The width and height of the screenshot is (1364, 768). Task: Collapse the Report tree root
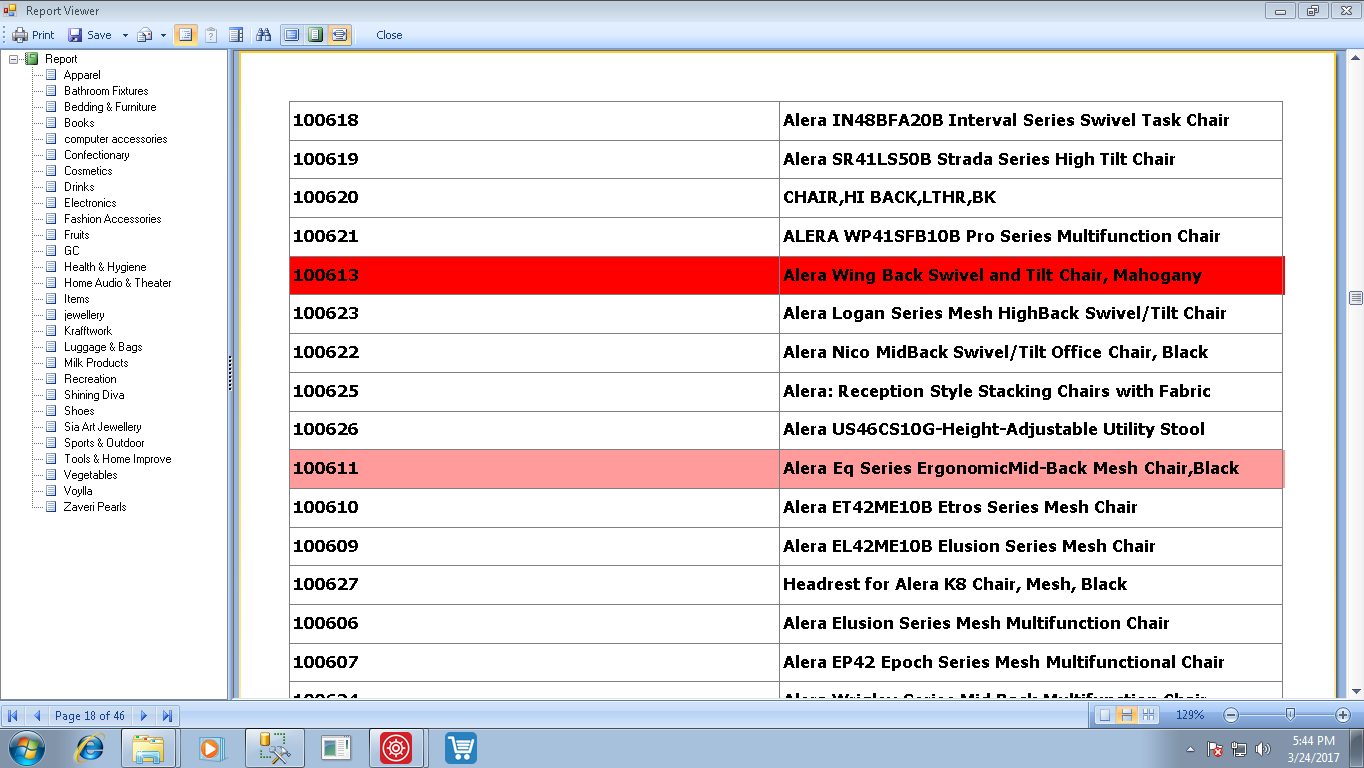coord(14,59)
